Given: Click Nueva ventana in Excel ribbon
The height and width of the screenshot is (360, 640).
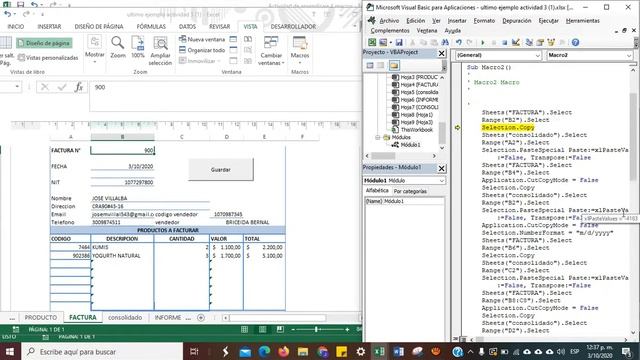Looking at the screenshot, I should click(x=202, y=40).
